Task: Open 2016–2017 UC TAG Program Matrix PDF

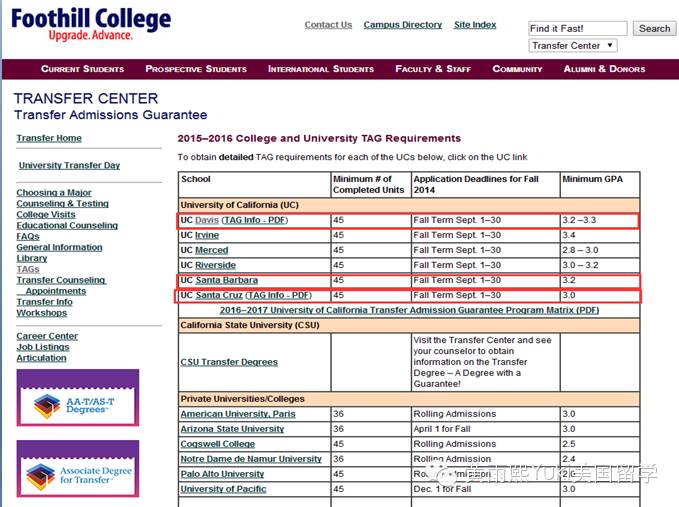Action: 409,310
